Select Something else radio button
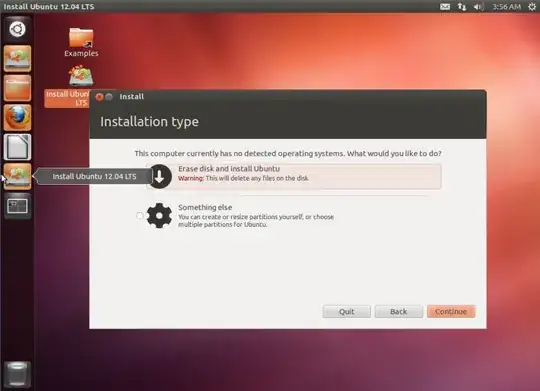The width and height of the screenshot is (540, 391). (x=139, y=216)
